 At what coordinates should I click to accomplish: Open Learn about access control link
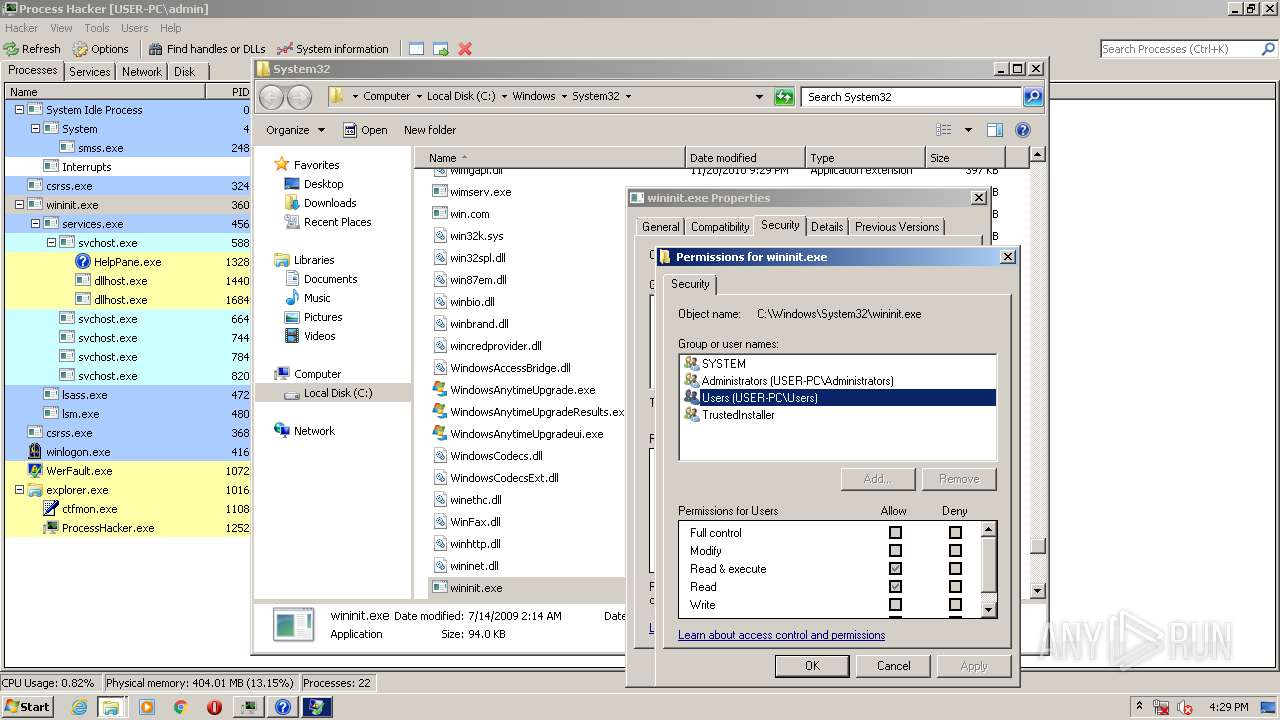[x=781, y=635]
